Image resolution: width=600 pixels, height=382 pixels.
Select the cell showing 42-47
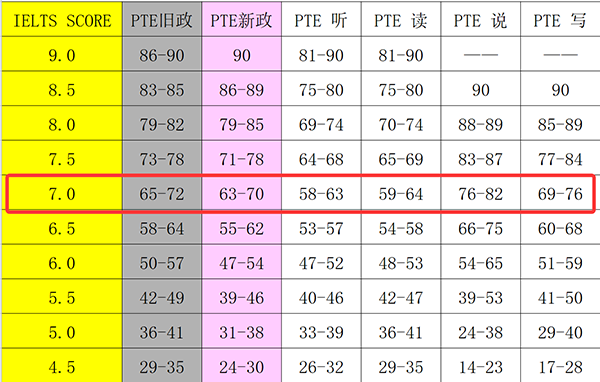[401, 297]
